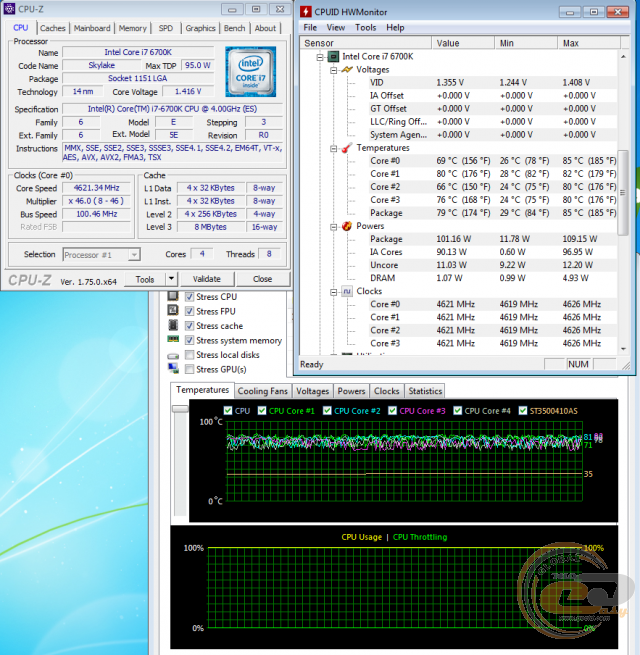Uncheck the Stress cache checkbox
The width and height of the screenshot is (640, 655).
tap(189, 326)
